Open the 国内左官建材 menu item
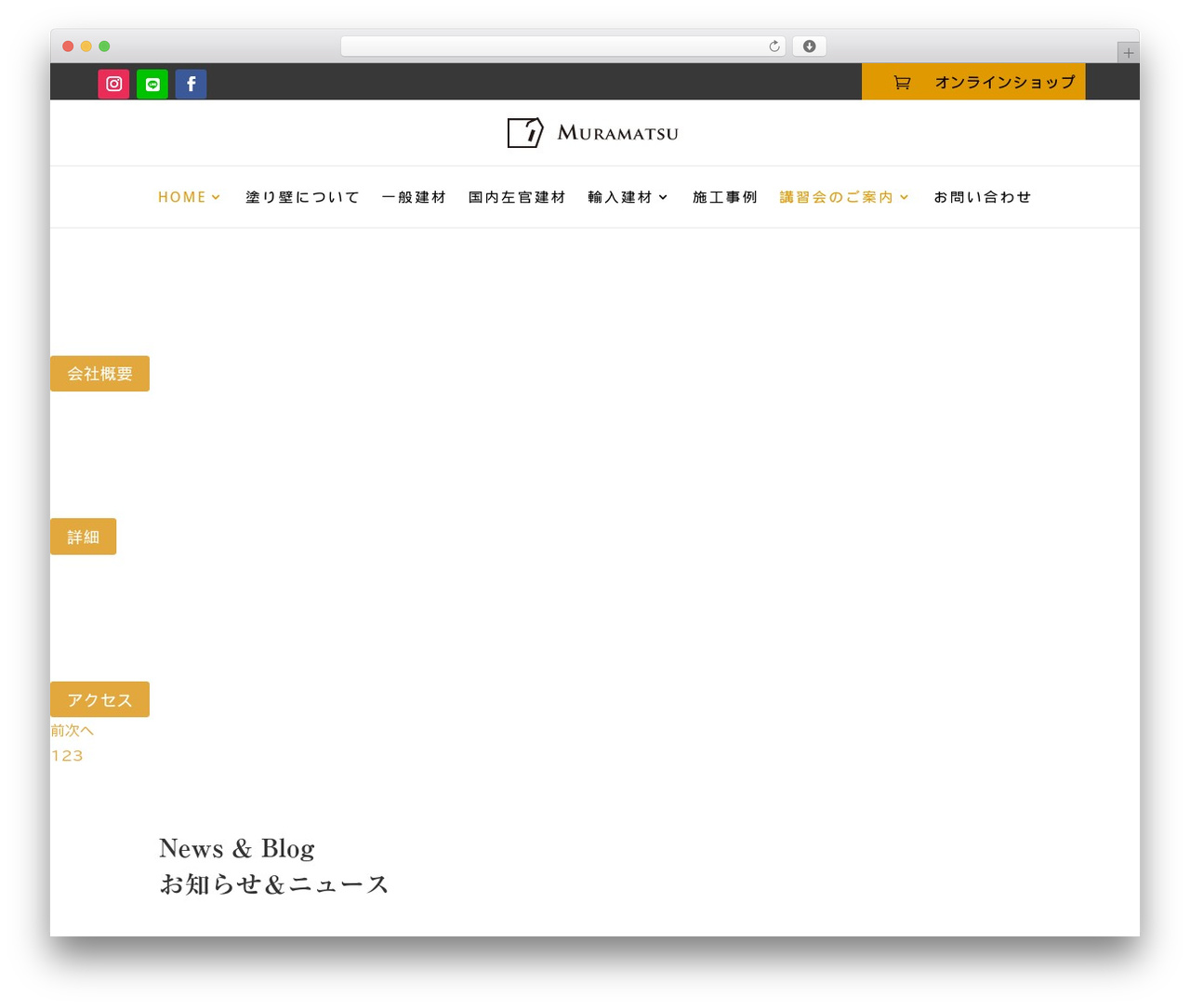1190x1008 pixels. 517,197
